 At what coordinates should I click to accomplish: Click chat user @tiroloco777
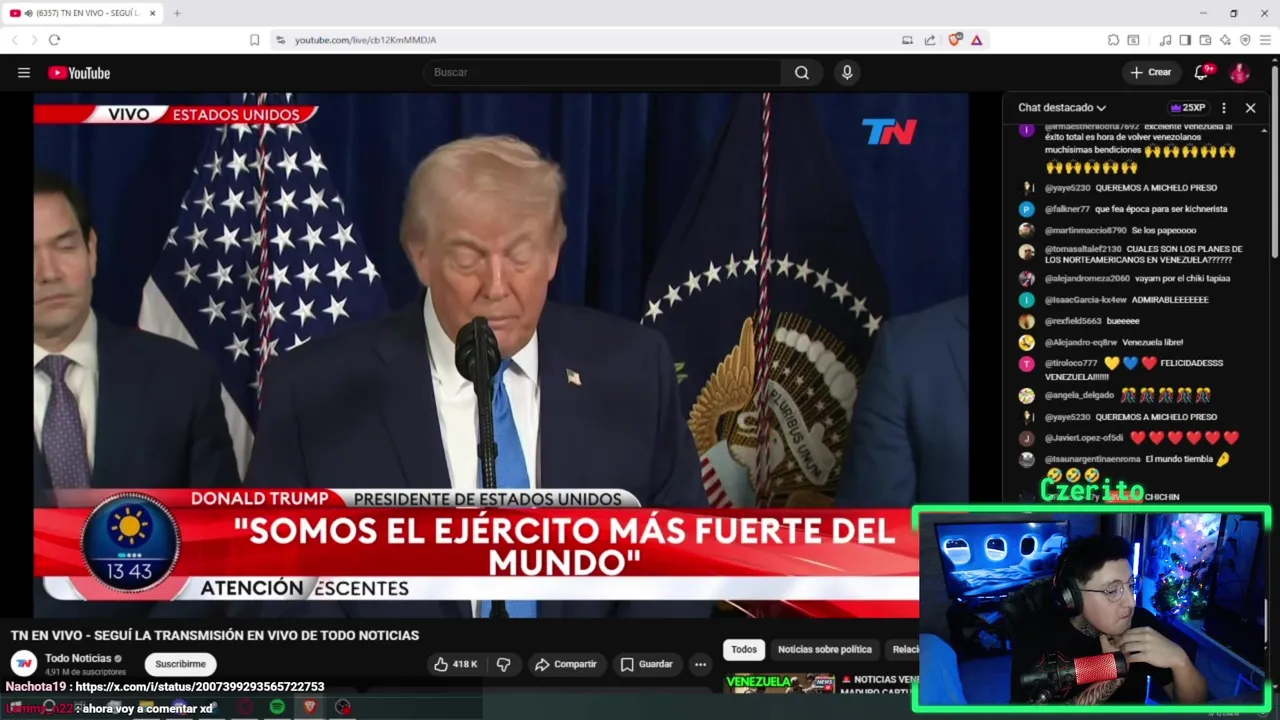(1071, 363)
